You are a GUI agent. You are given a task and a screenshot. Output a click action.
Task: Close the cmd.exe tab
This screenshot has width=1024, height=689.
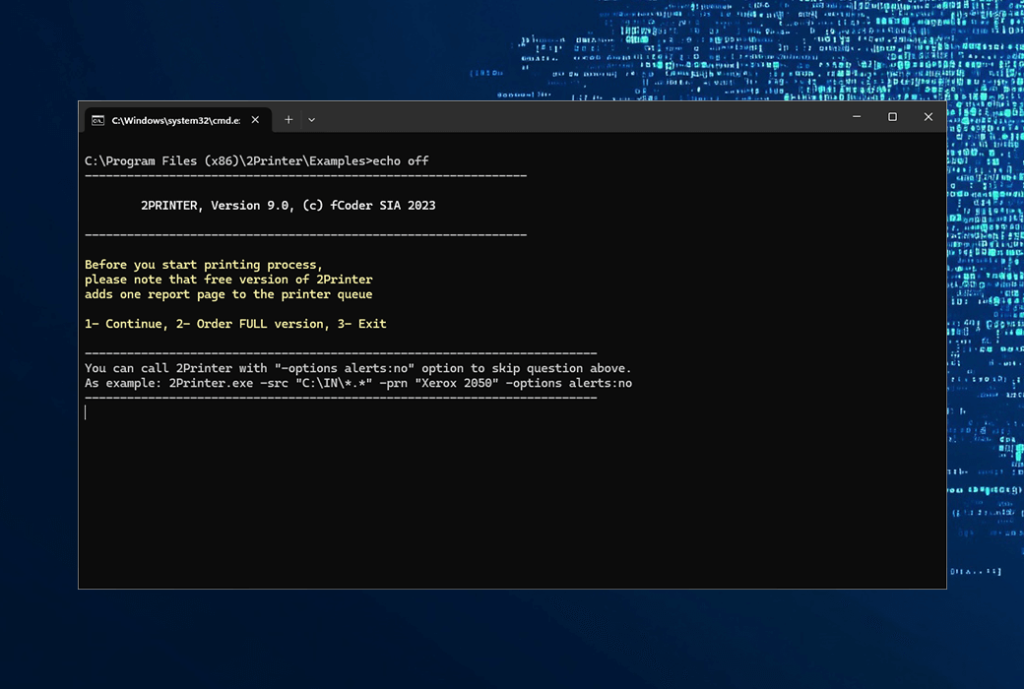click(255, 120)
